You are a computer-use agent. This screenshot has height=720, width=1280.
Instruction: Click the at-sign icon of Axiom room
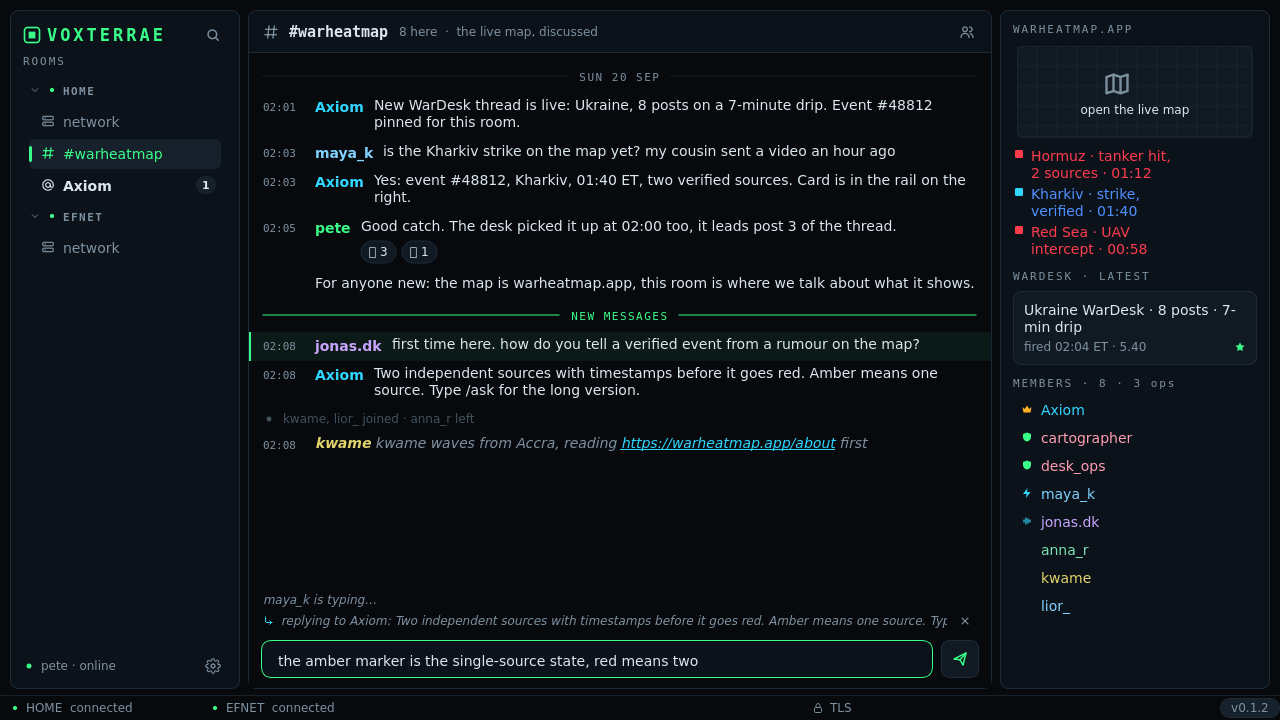click(48, 186)
